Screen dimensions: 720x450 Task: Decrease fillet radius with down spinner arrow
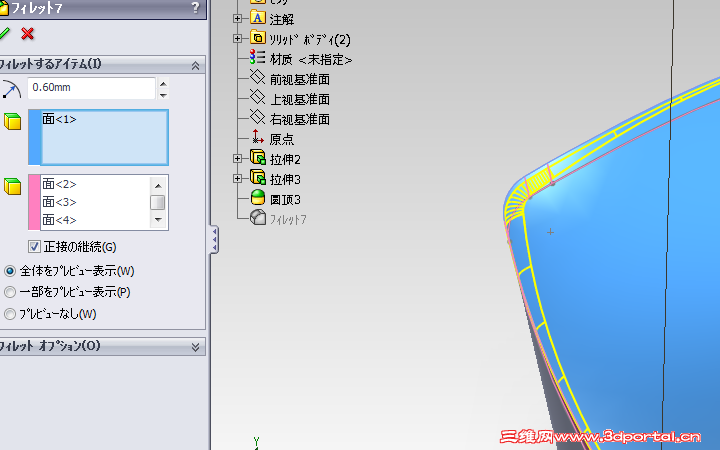163,95
